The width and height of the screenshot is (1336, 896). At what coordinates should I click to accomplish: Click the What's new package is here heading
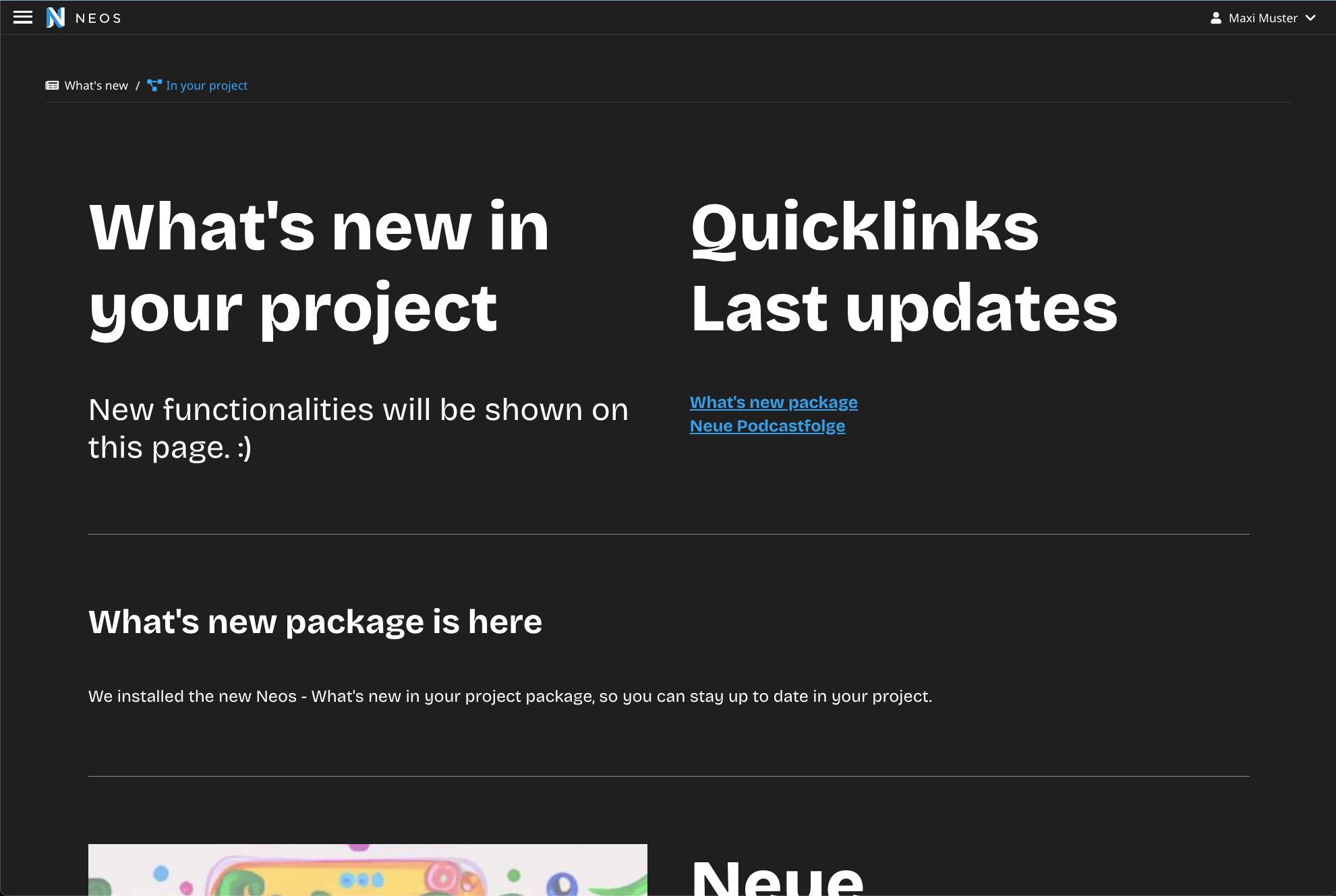315,622
